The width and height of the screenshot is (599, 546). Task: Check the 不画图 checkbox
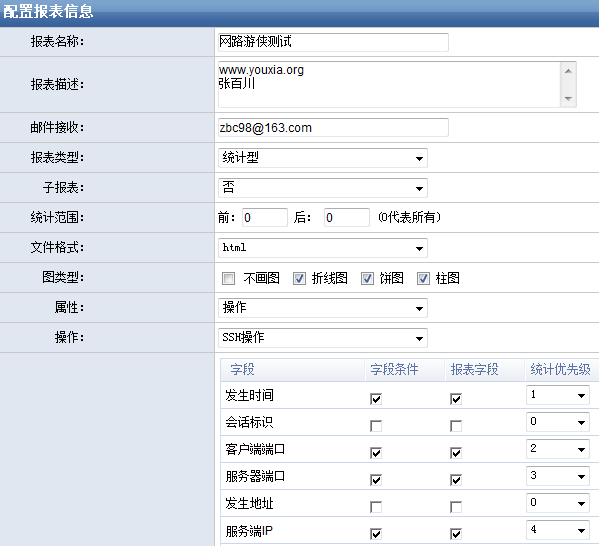(228, 279)
